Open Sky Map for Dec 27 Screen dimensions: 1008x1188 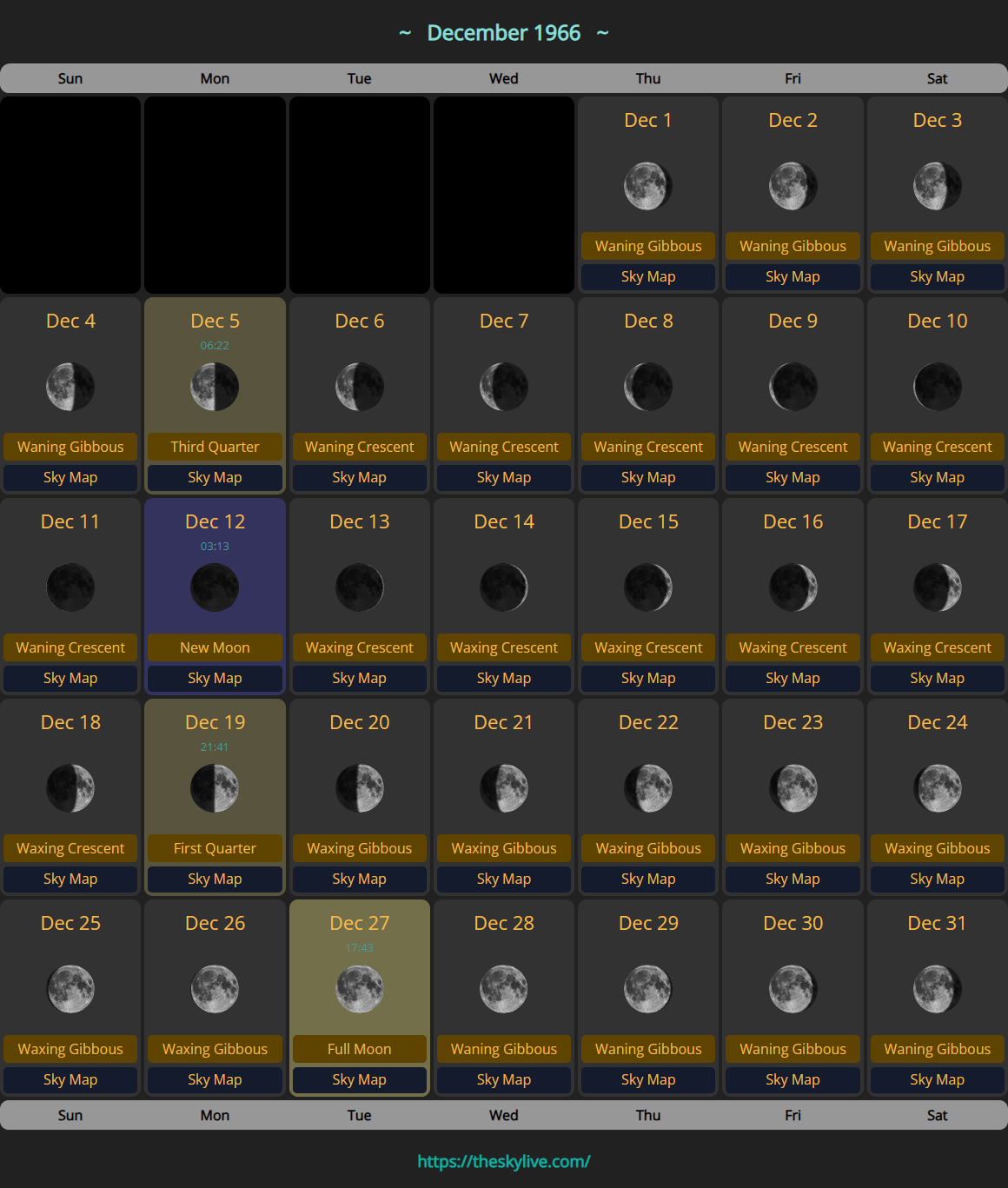click(x=360, y=1079)
